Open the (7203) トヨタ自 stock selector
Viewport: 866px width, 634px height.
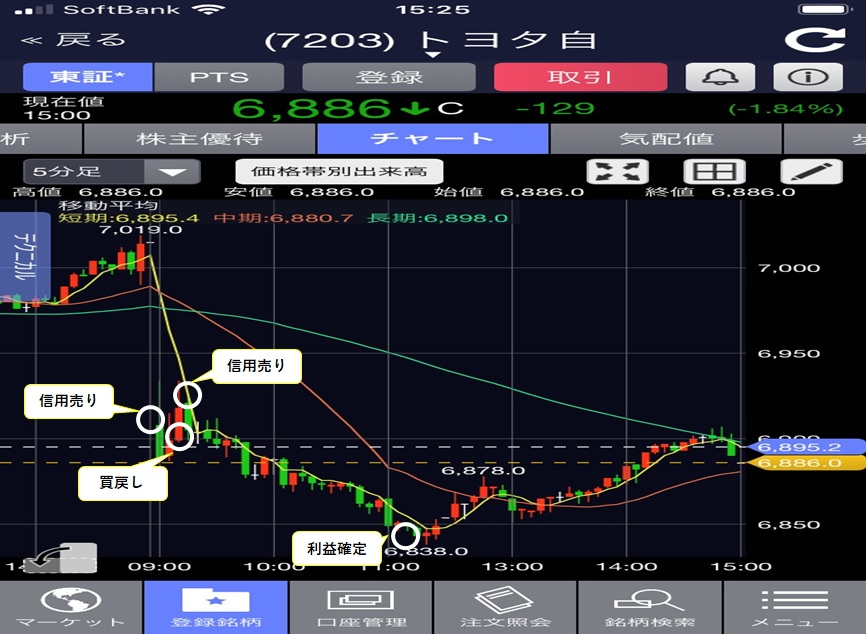point(431,41)
